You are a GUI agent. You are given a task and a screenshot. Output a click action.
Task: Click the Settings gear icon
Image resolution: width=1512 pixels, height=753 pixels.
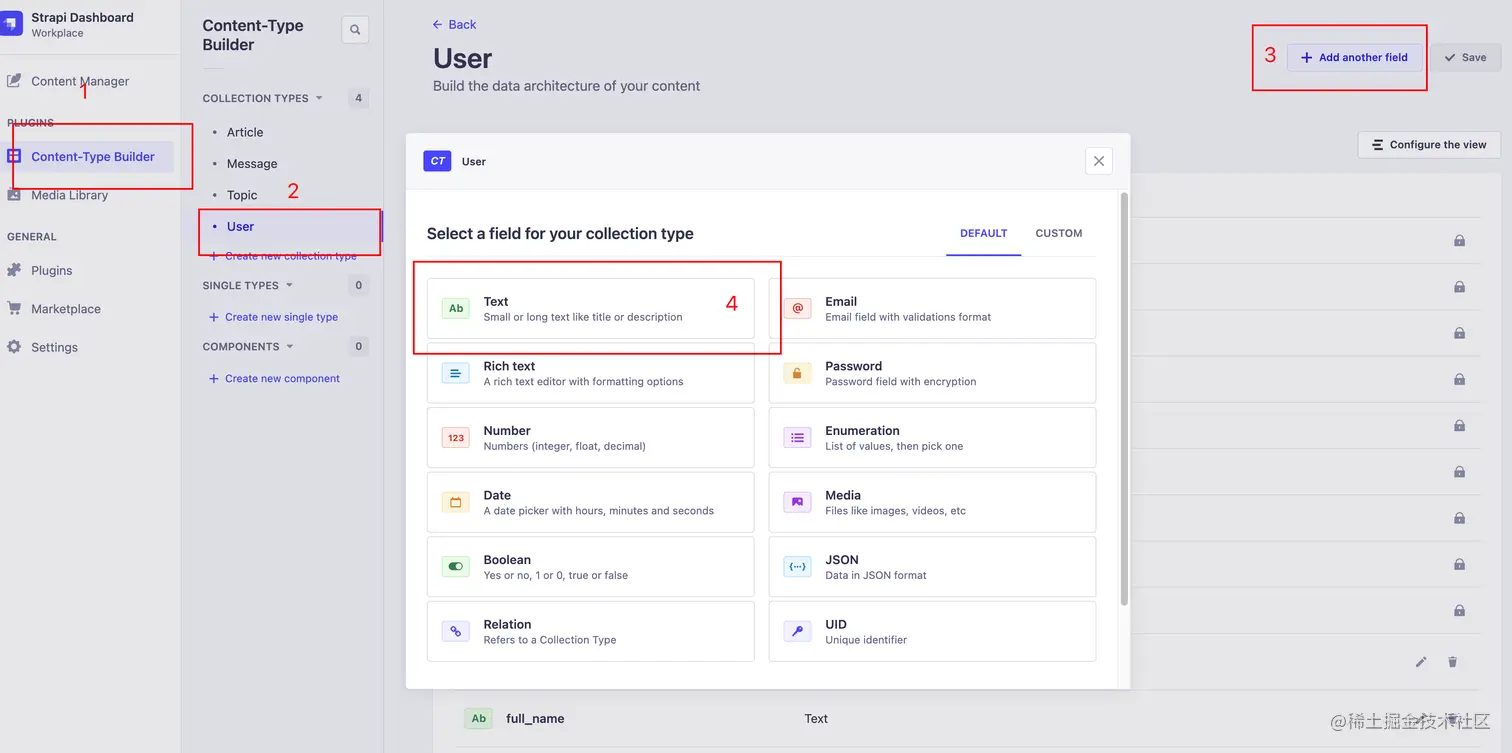tap(14, 347)
